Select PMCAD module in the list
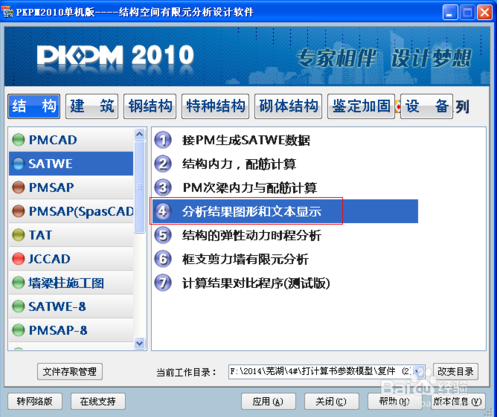Screen dimensions: 499x417 71,140
